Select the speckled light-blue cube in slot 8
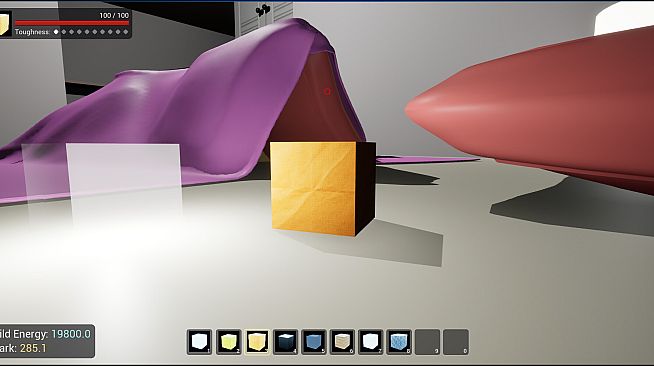This screenshot has width=654, height=366. (399, 342)
